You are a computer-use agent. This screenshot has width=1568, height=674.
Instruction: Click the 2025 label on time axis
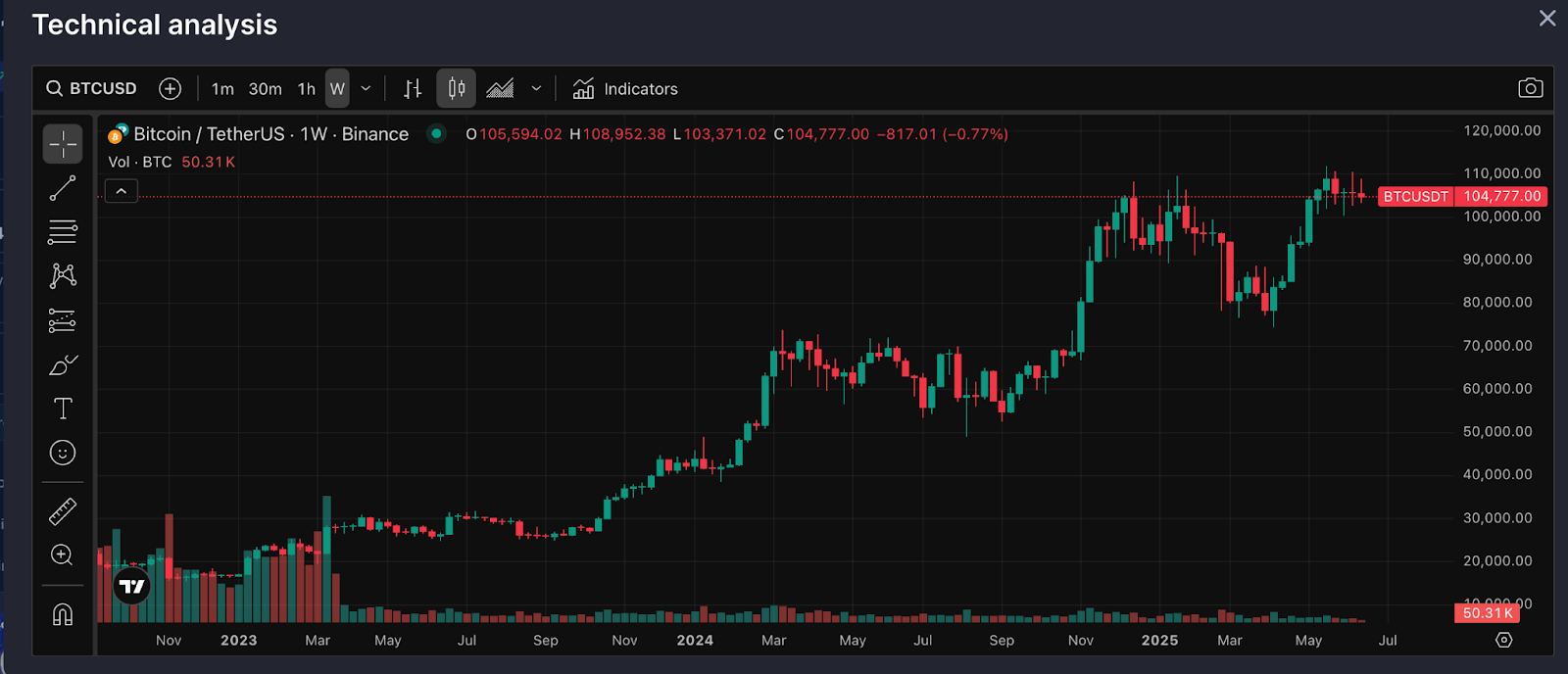point(1160,641)
